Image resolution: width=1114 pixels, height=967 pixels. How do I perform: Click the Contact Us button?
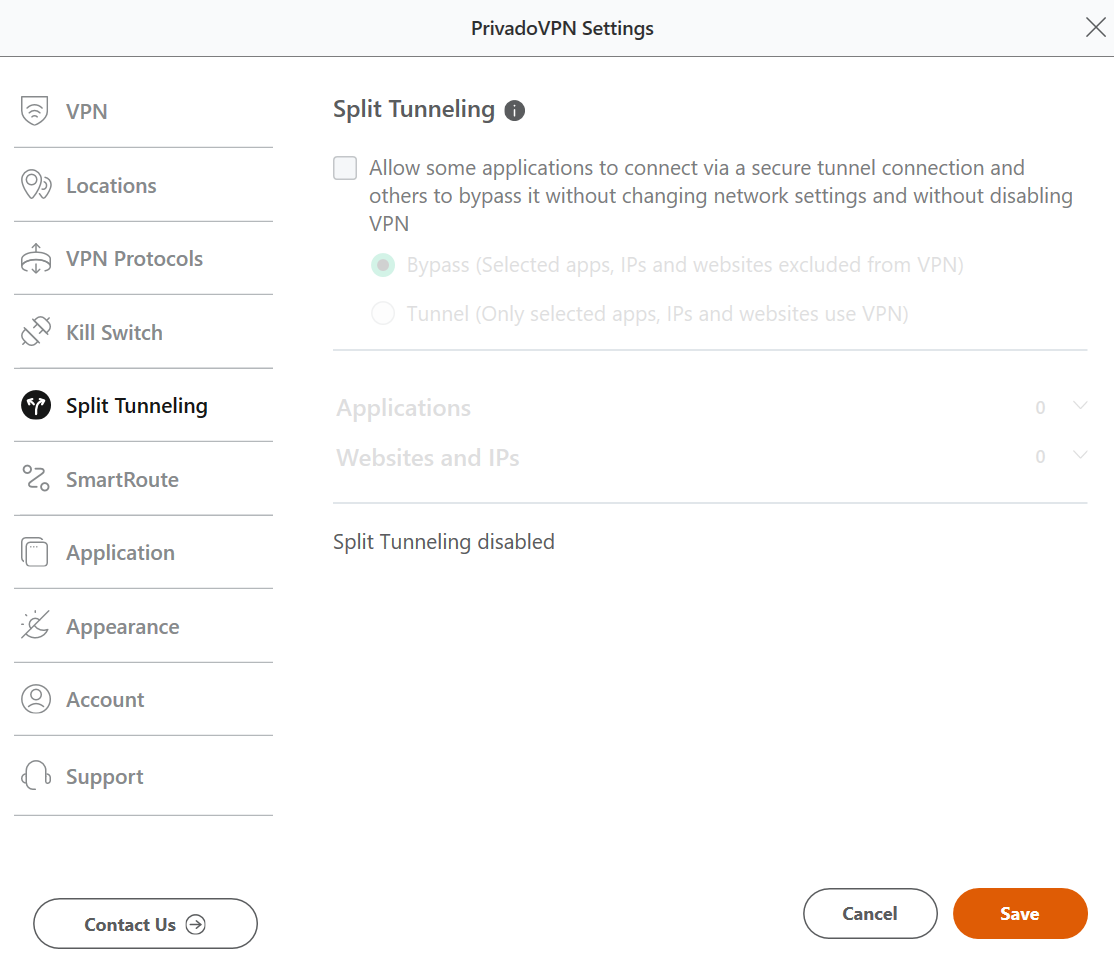coord(145,924)
